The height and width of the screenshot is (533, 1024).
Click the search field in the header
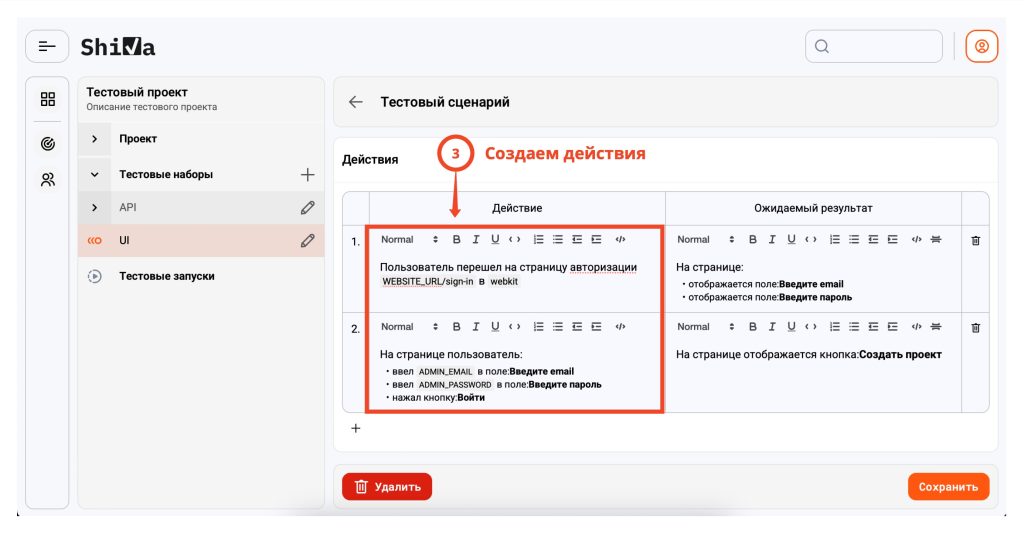coord(874,46)
